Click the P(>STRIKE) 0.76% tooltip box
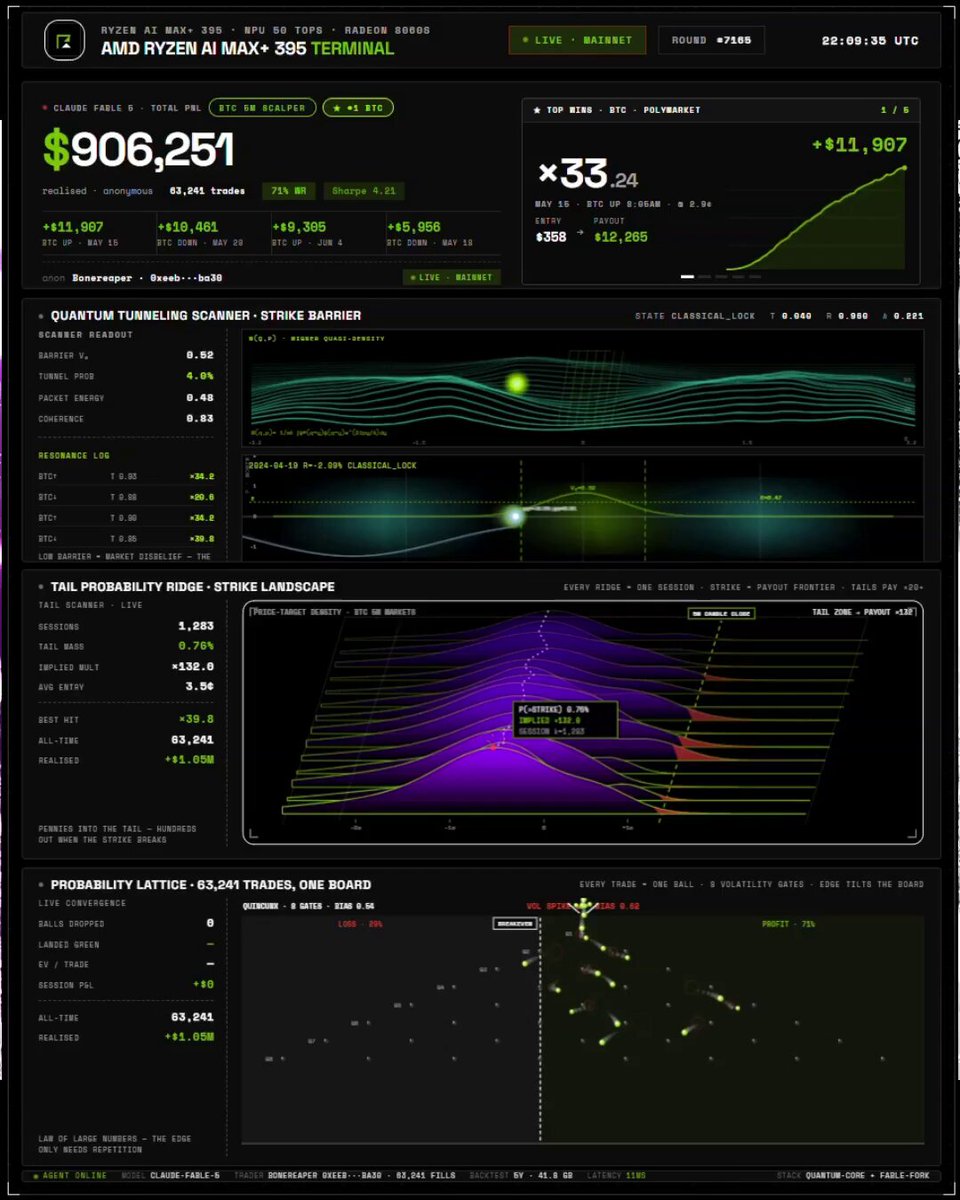 (564, 720)
